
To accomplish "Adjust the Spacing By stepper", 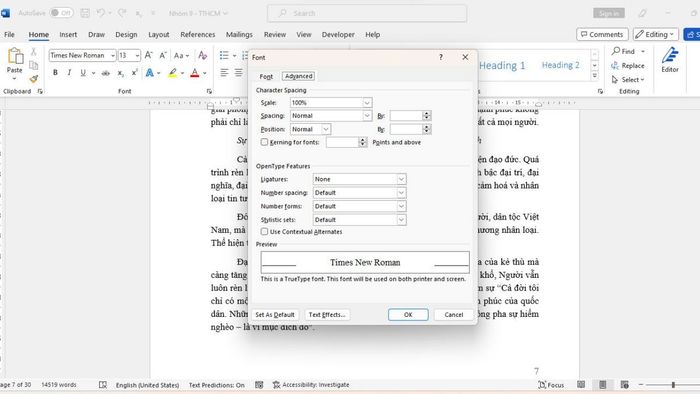I will click(426, 116).
